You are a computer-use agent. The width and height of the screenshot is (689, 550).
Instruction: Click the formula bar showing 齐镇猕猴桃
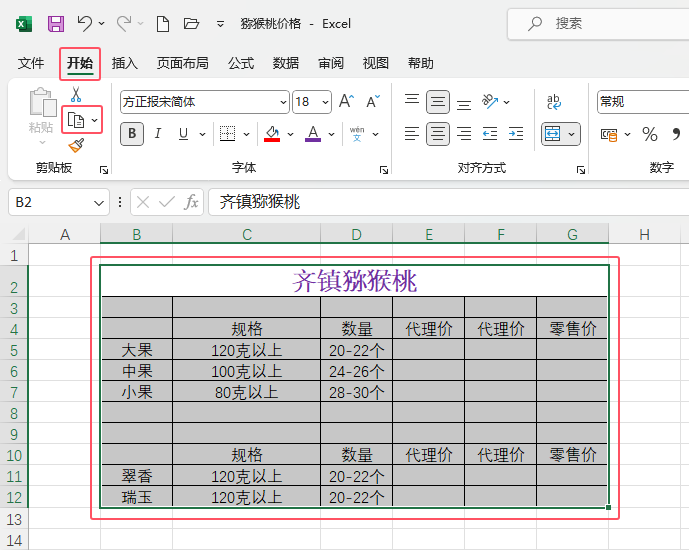[x=449, y=202]
